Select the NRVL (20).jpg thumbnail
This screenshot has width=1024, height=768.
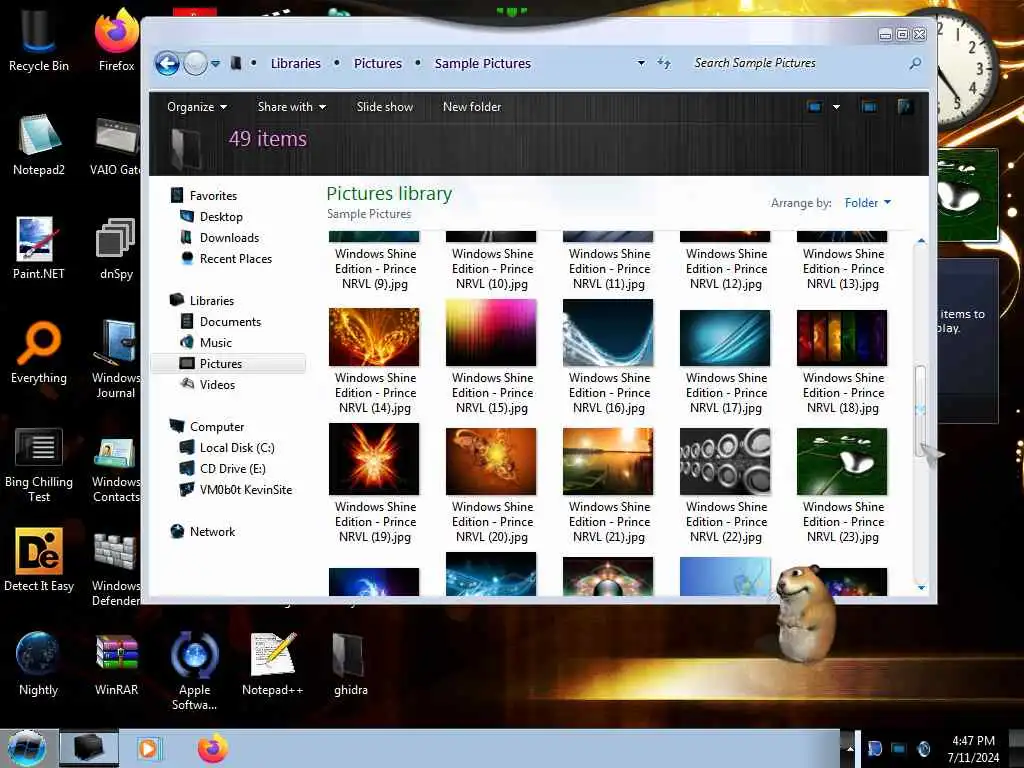pyautogui.click(x=491, y=461)
